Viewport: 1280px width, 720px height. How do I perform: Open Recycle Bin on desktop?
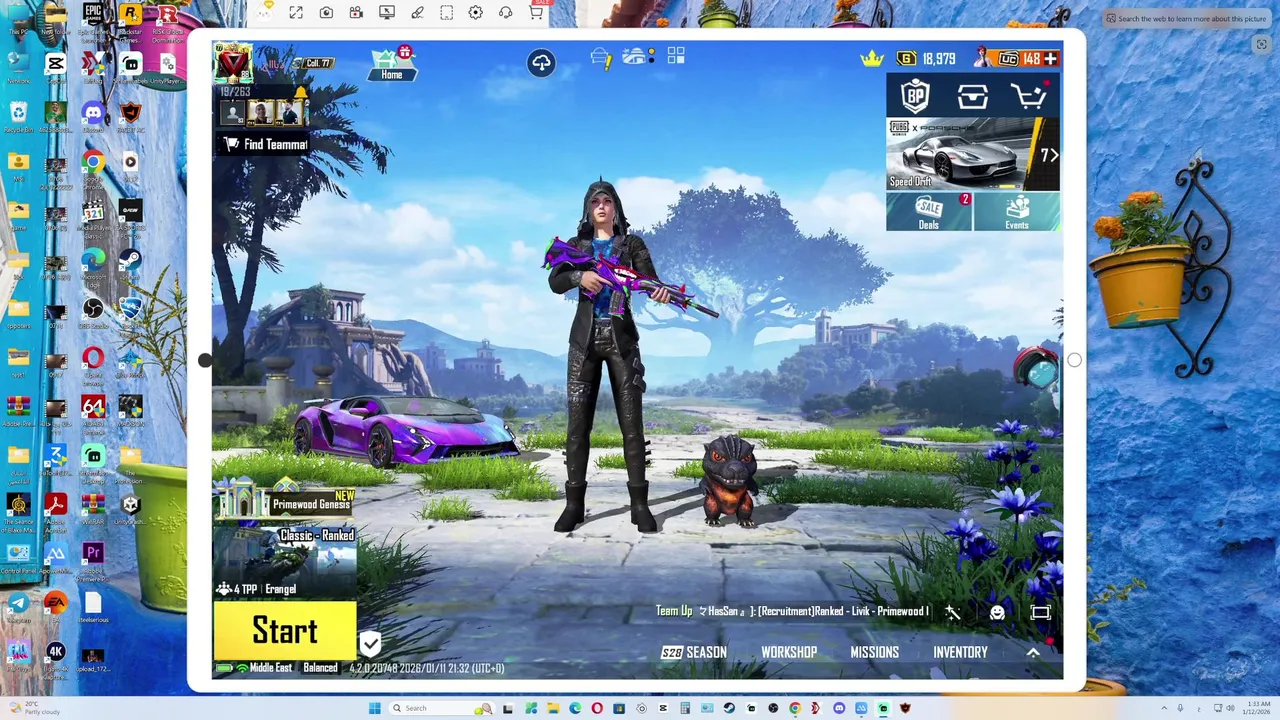click(18, 117)
